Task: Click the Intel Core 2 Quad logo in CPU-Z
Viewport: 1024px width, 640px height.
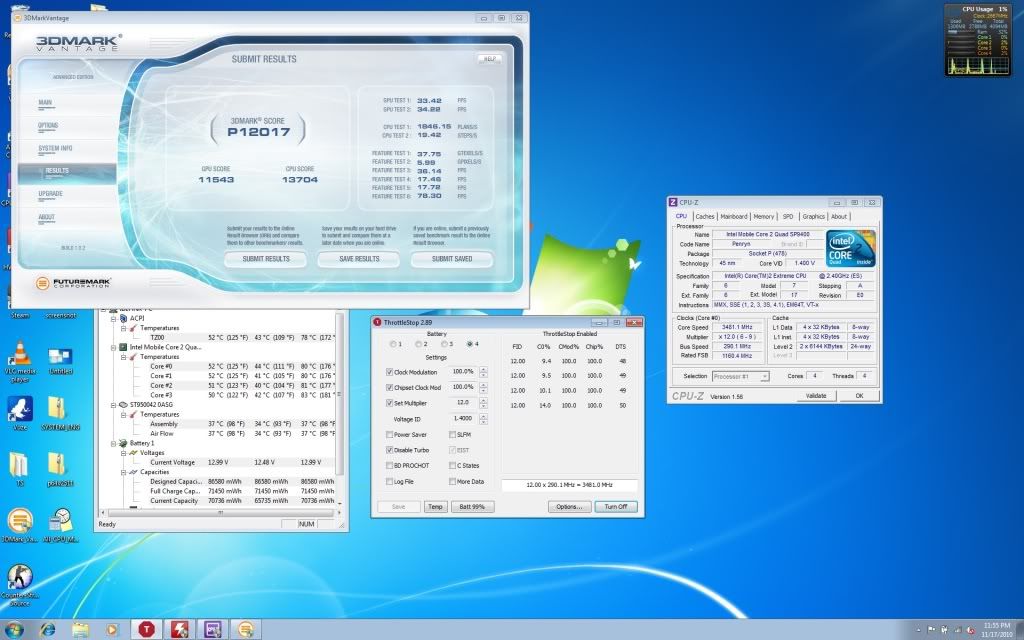Action: [850, 248]
